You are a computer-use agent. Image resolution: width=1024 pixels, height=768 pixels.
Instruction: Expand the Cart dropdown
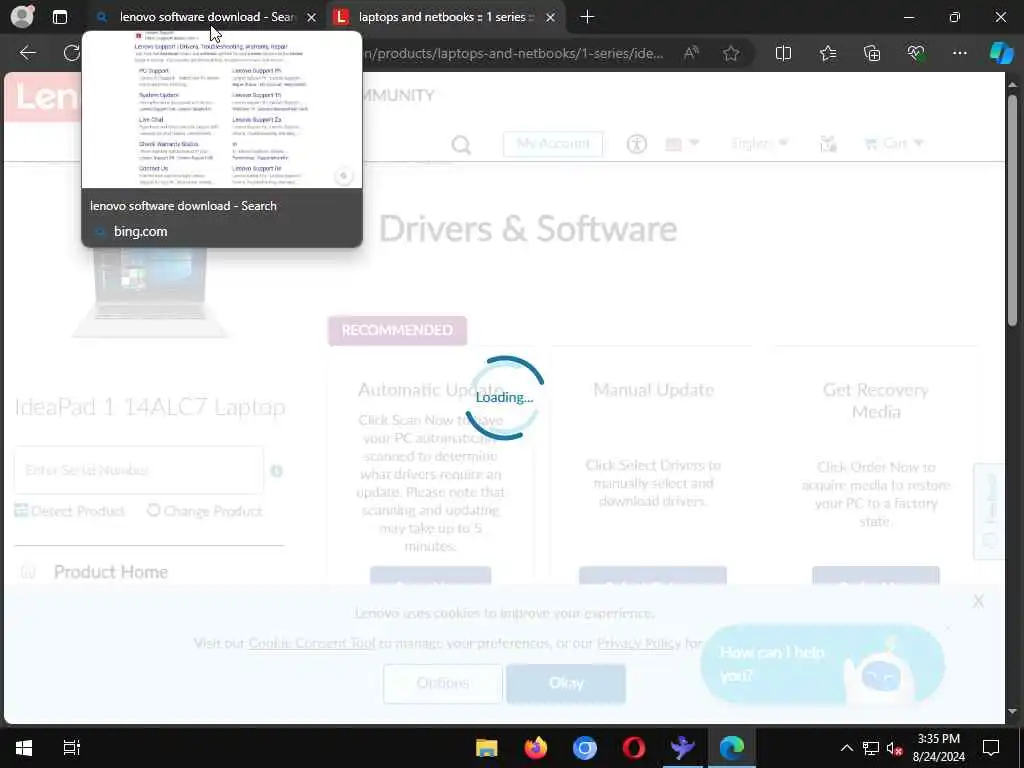pos(893,143)
